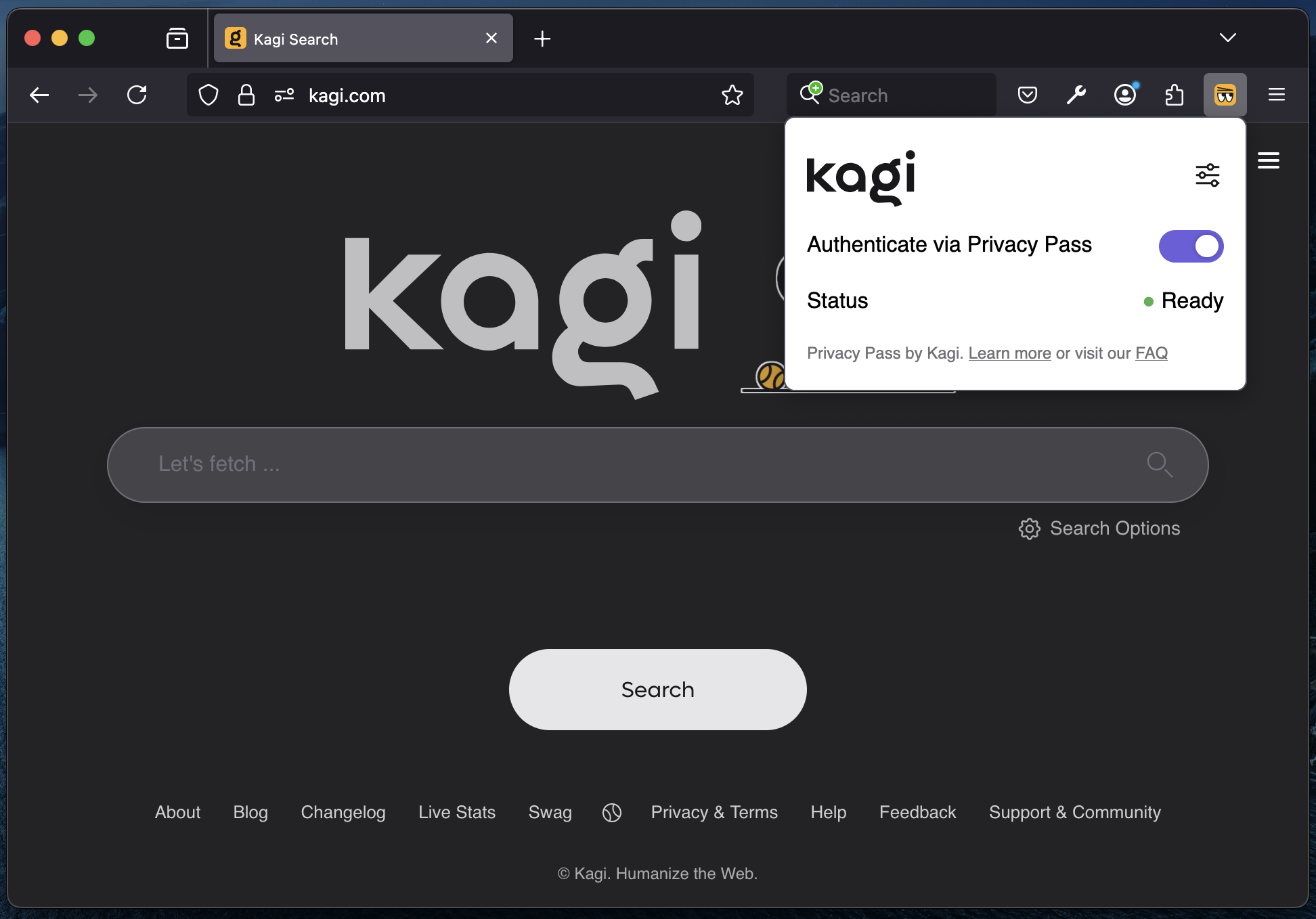Click the large Search button
Image resolution: width=1316 pixels, height=919 pixels.
tap(658, 690)
